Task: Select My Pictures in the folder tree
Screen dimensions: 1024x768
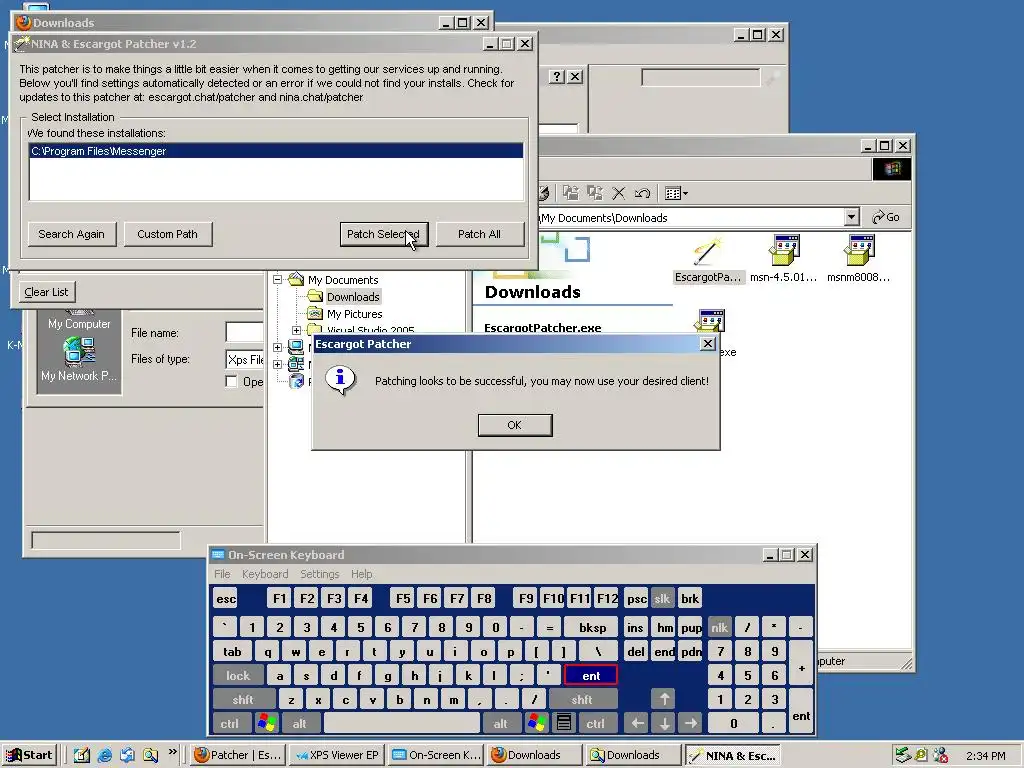Action: [x=355, y=313]
